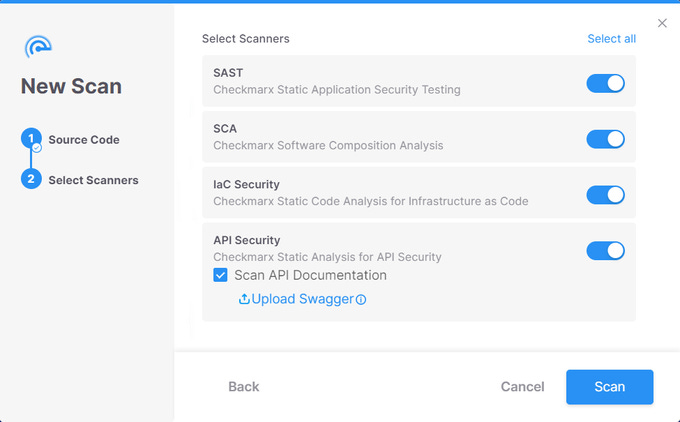Go to the Source Code step
680x422 pixels.
pos(84,140)
